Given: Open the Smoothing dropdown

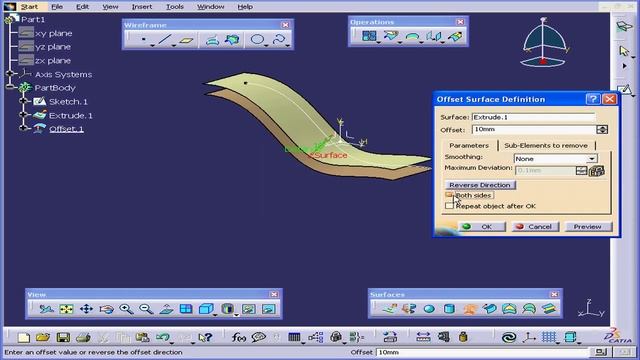Looking at the screenshot, I should 591,159.
